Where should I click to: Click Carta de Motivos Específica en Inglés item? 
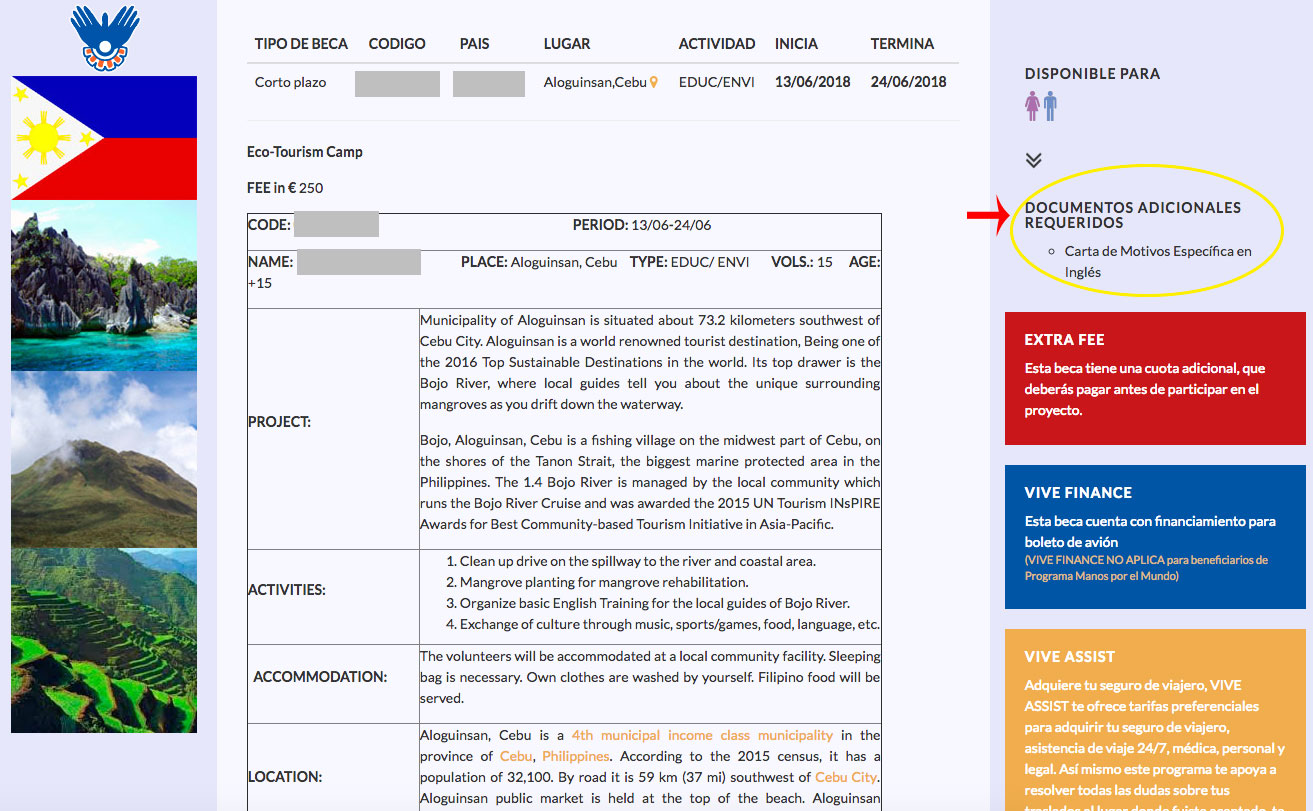(1158, 262)
